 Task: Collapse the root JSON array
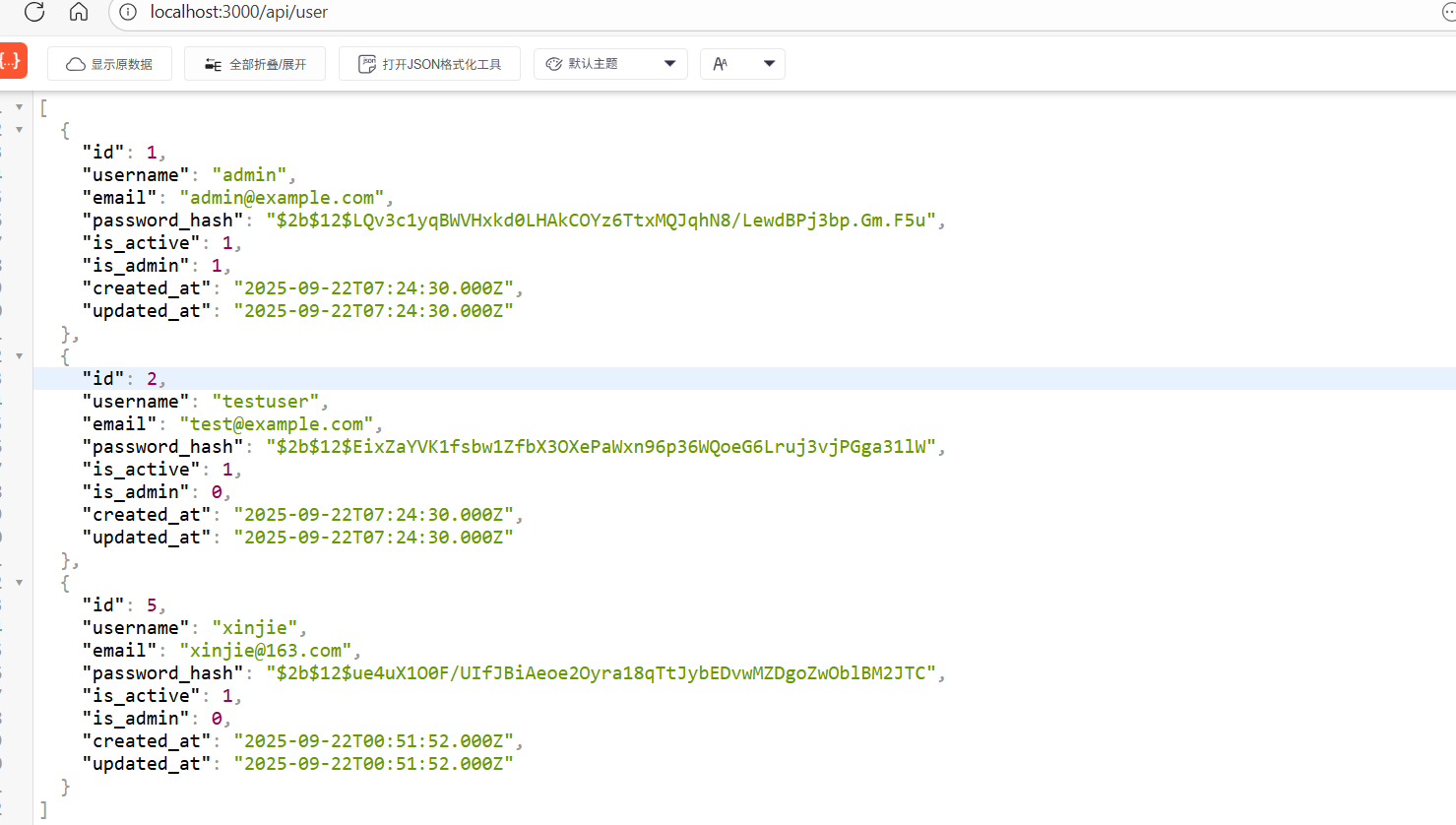click(19, 107)
